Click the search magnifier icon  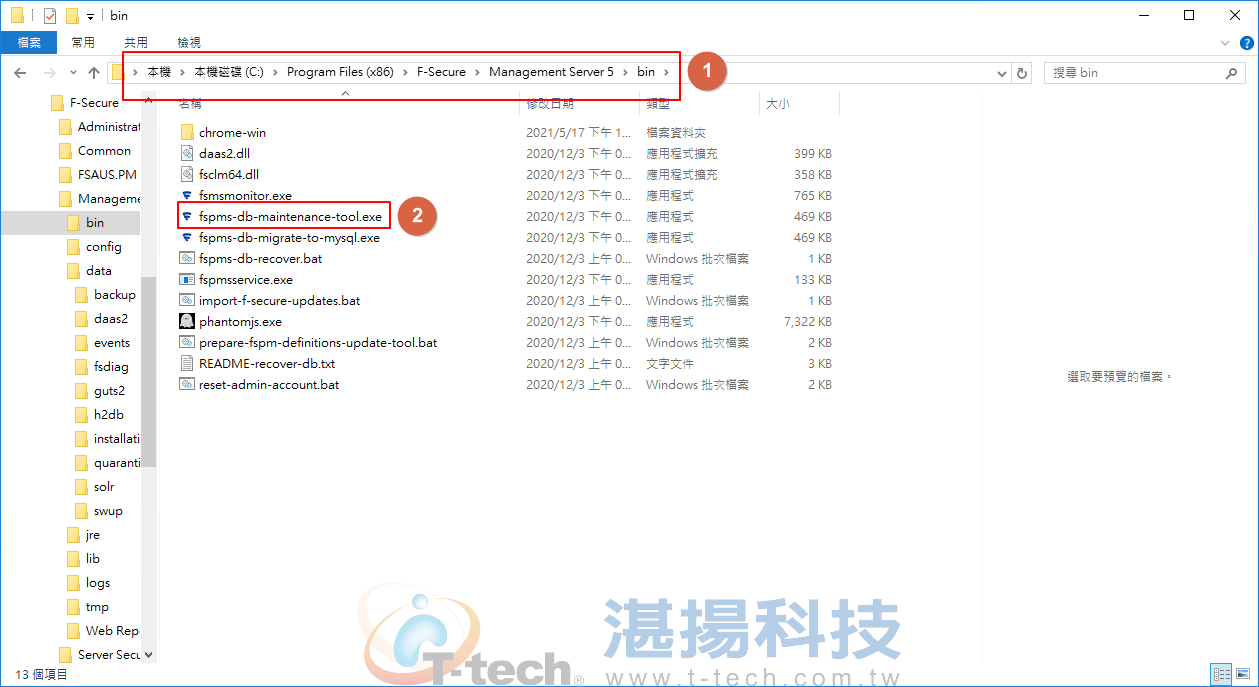tap(1233, 73)
